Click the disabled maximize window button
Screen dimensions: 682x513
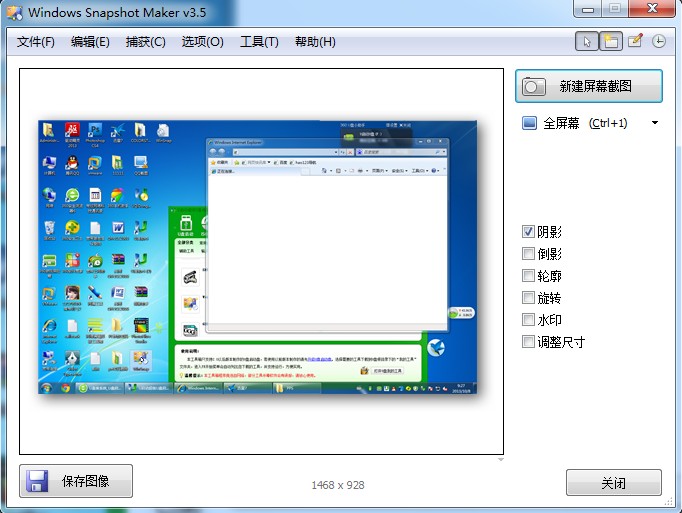tap(615, 9)
